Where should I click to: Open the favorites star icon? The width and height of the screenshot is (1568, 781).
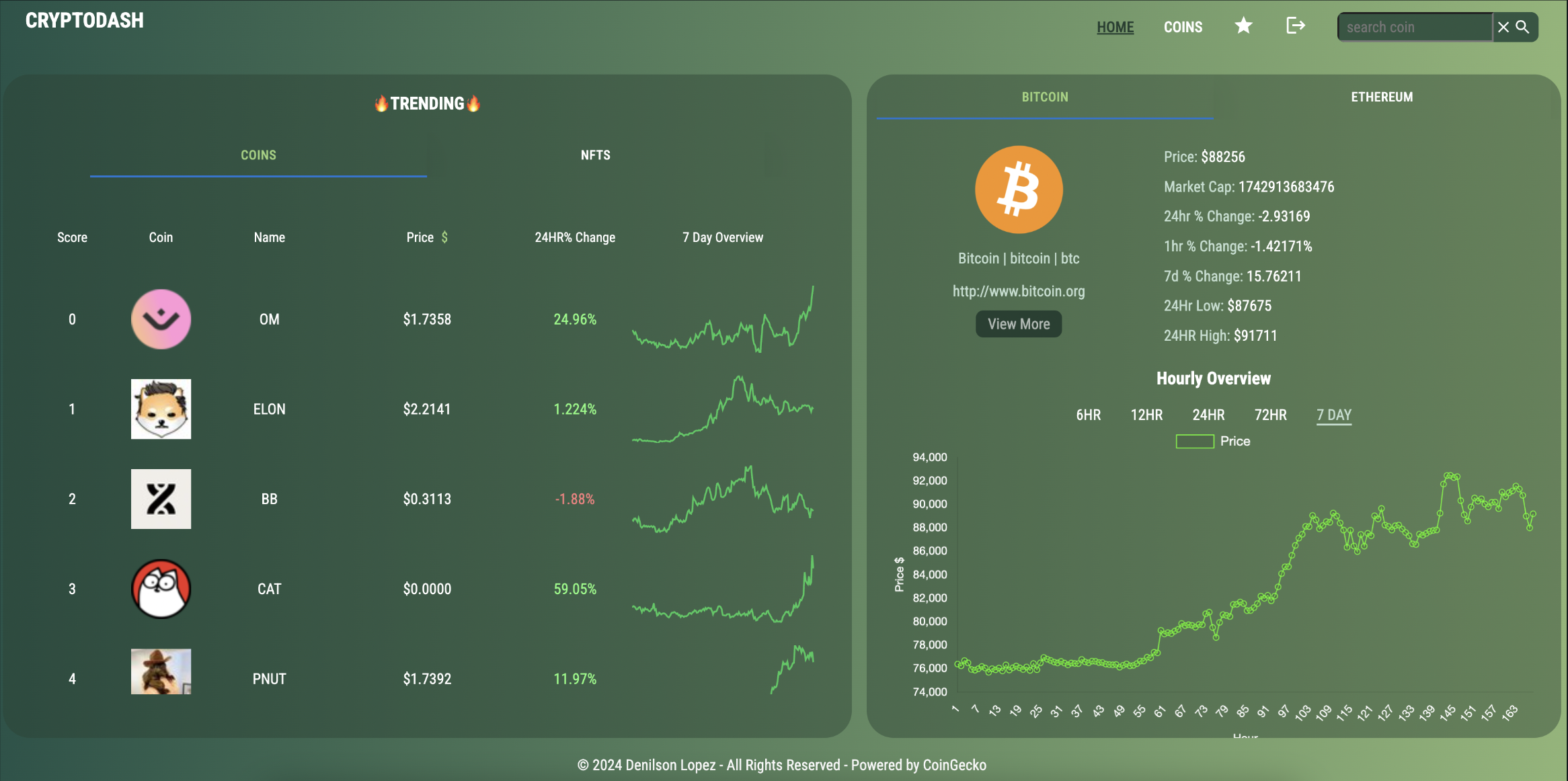click(1243, 26)
